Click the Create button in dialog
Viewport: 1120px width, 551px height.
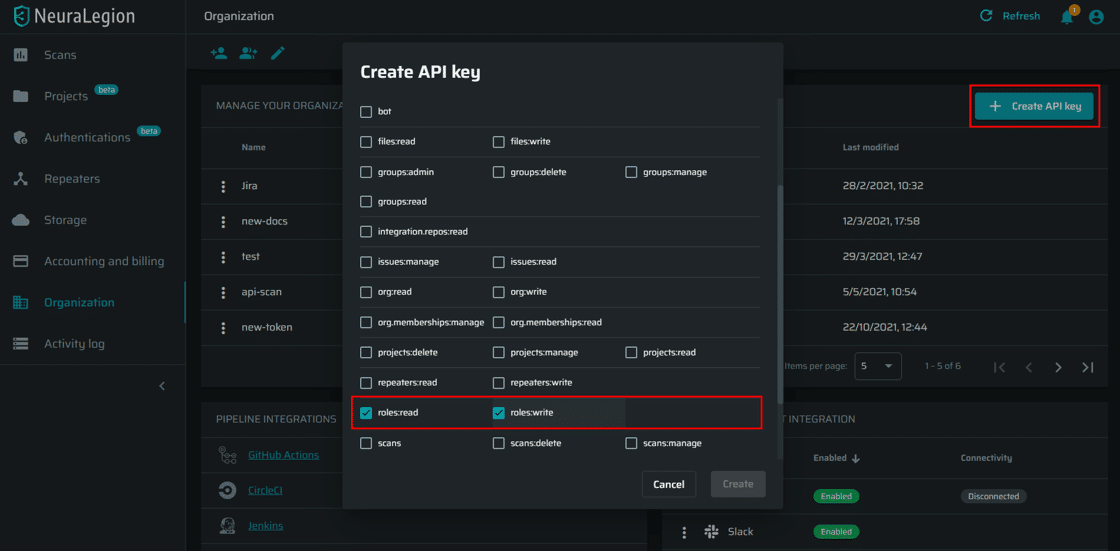[x=738, y=484]
